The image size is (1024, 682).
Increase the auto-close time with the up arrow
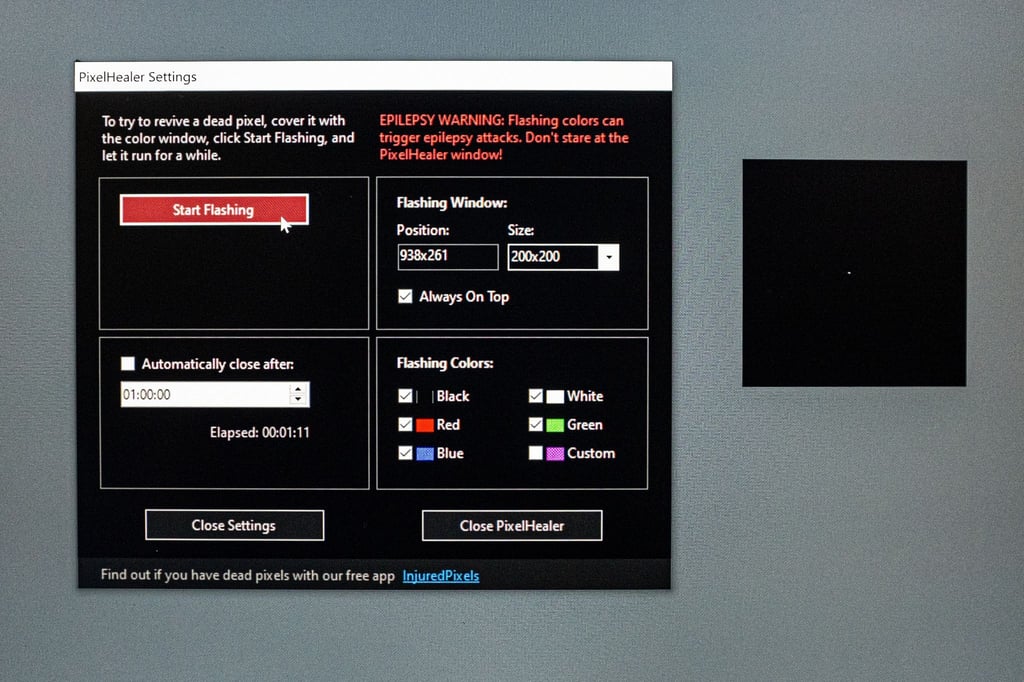298,389
